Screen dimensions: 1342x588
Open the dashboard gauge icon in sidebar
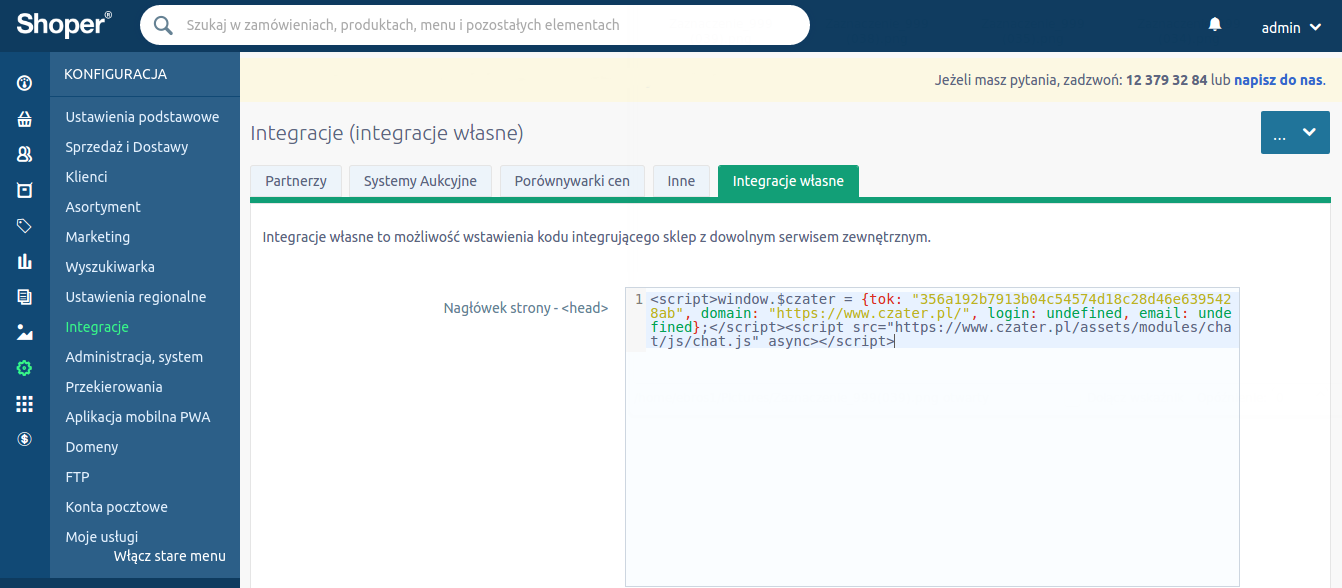pyautogui.click(x=25, y=83)
